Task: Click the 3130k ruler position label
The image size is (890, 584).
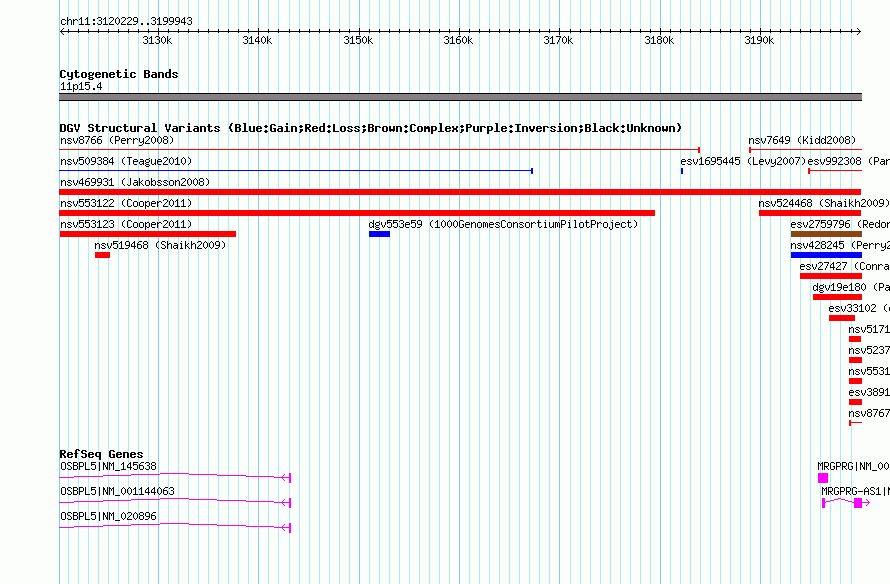Action: pos(157,40)
